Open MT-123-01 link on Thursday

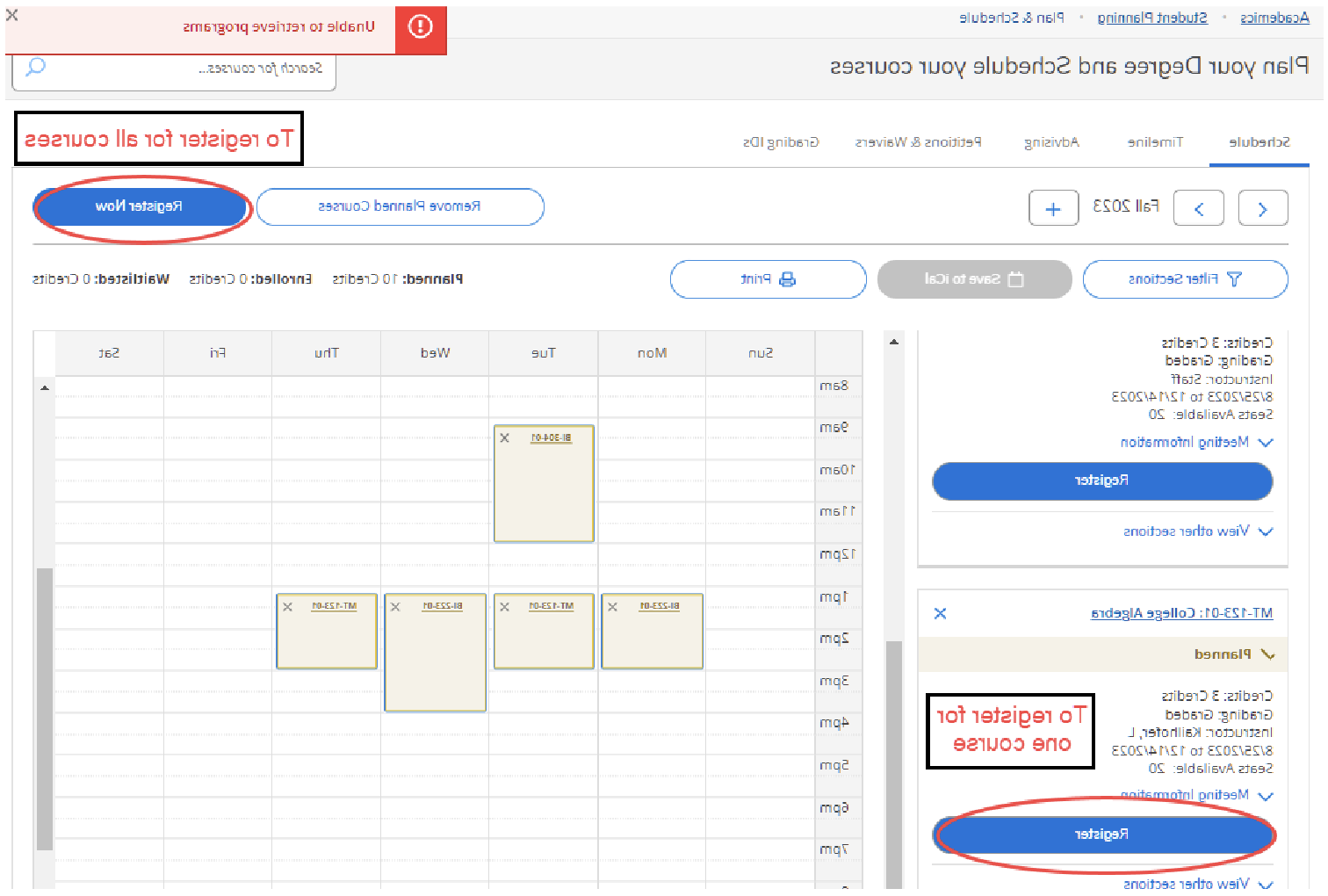click(x=335, y=607)
